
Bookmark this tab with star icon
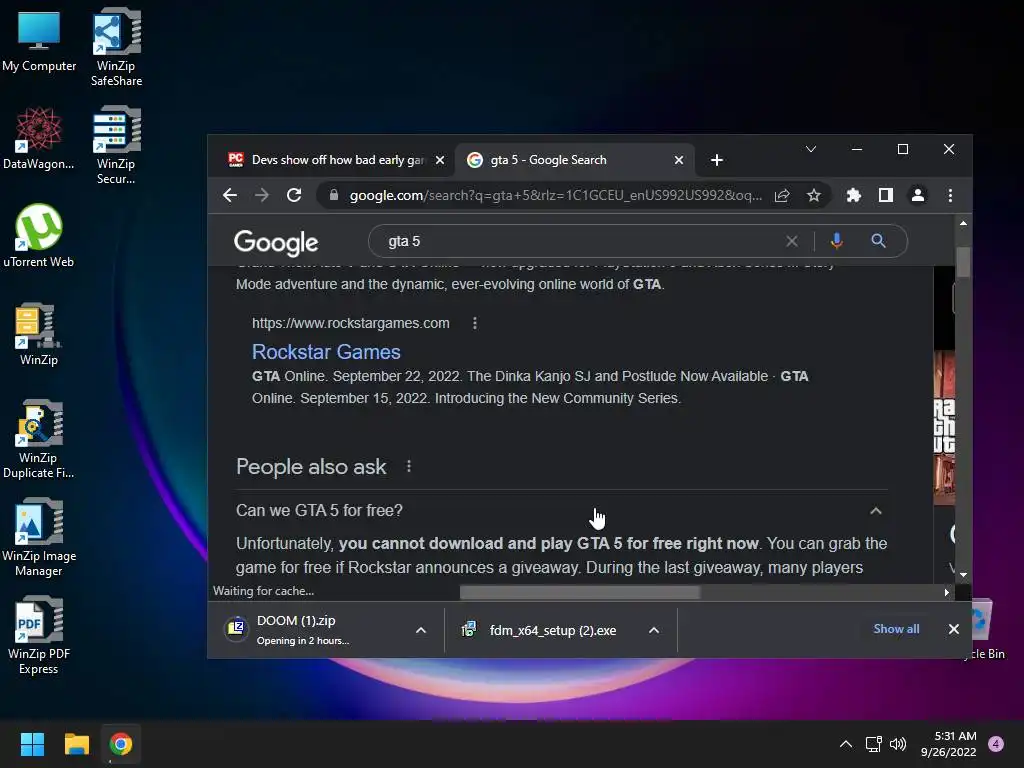814,195
